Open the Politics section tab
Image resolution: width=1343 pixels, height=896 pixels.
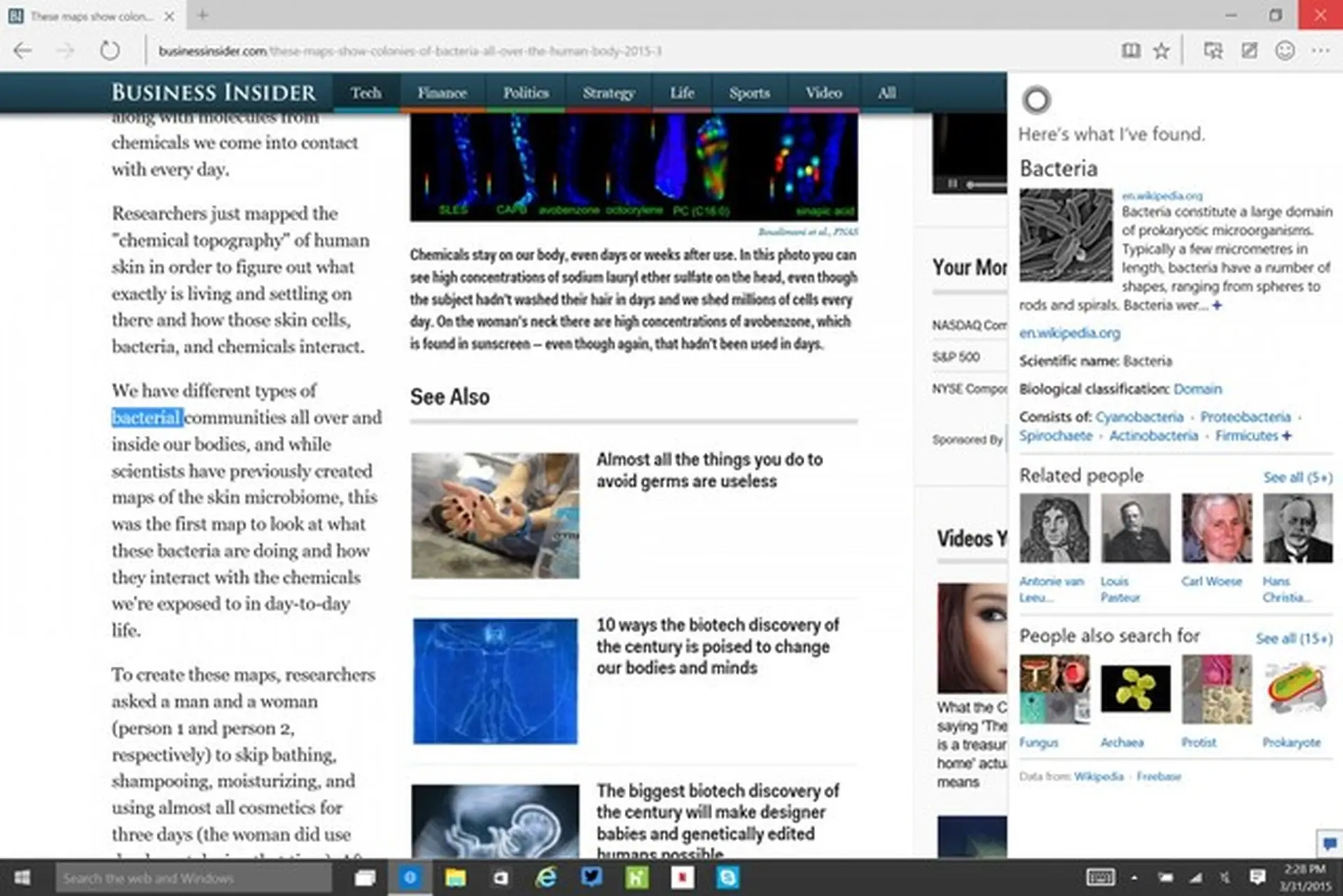526,93
